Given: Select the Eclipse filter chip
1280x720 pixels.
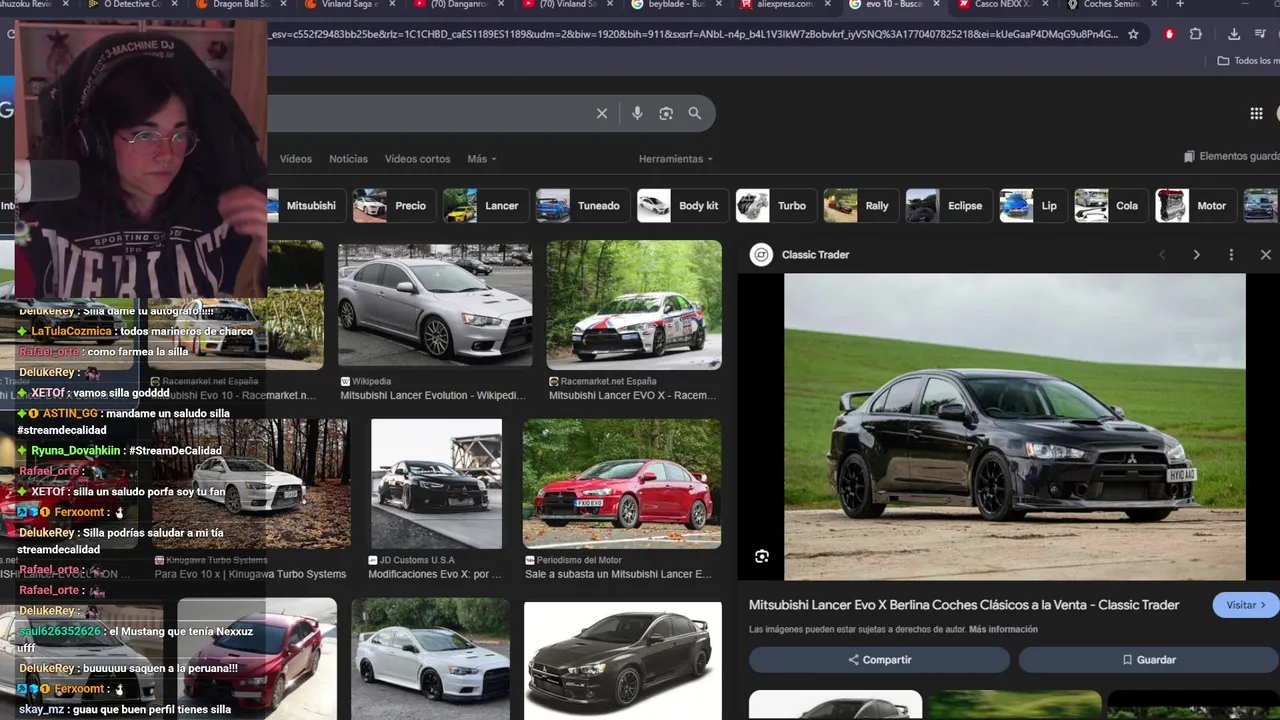Looking at the screenshot, I should (948, 206).
